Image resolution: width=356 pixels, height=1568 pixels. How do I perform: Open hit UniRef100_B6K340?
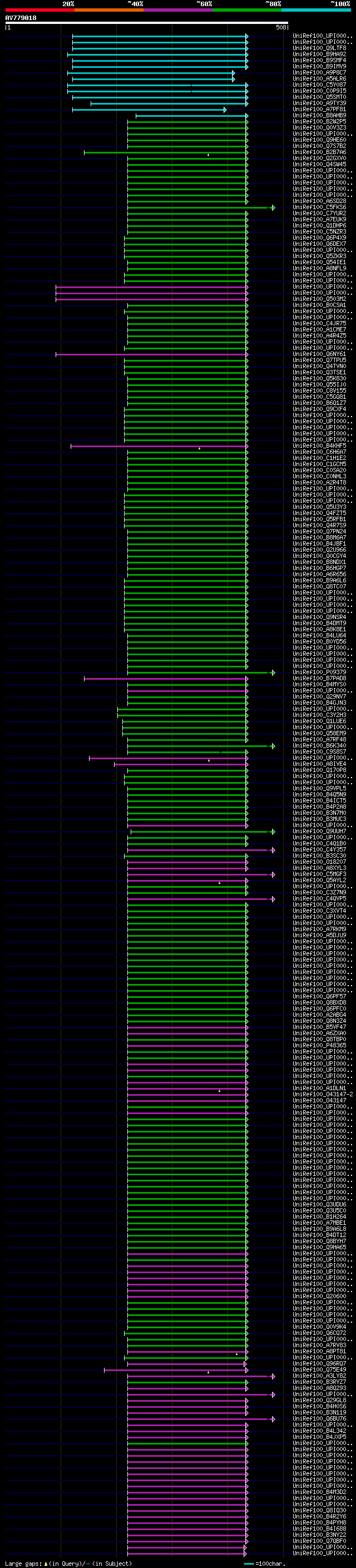(x=319, y=746)
